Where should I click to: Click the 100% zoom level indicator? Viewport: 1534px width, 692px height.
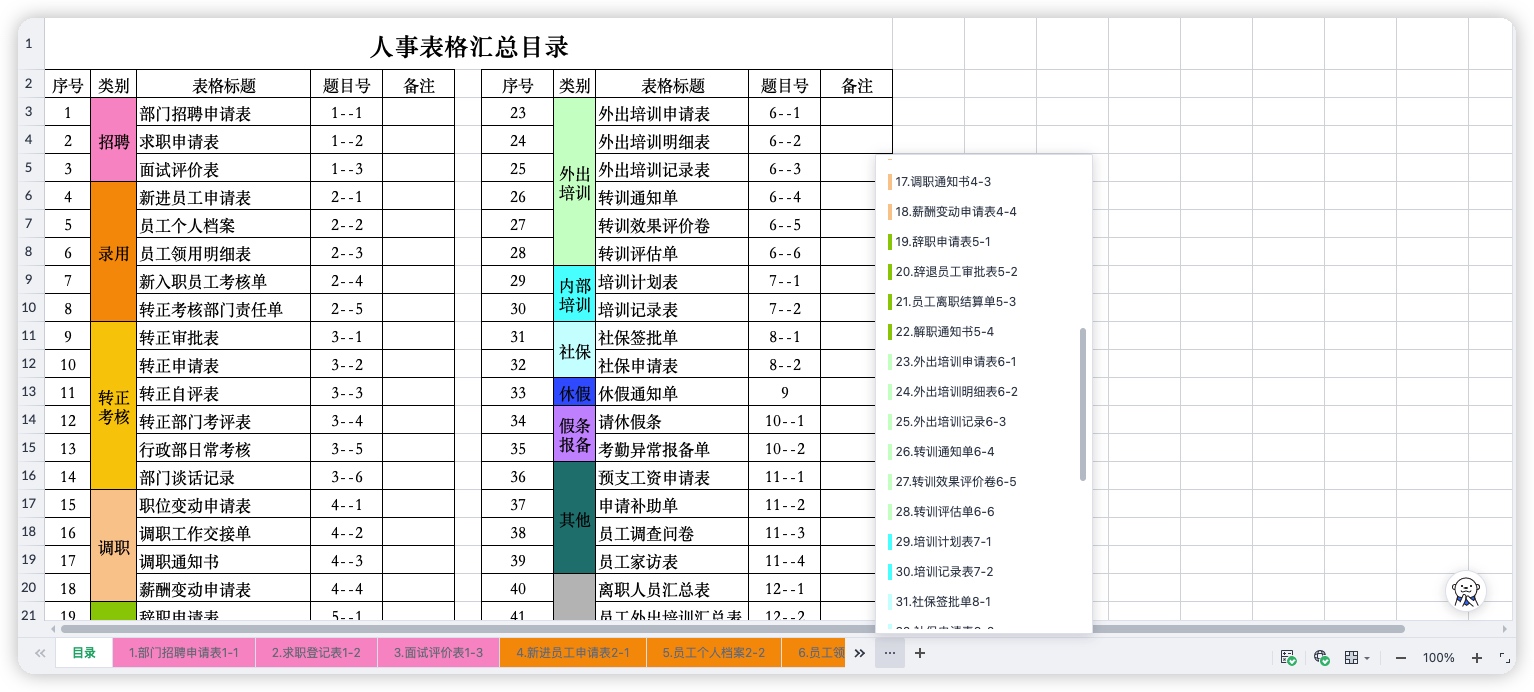1439,658
